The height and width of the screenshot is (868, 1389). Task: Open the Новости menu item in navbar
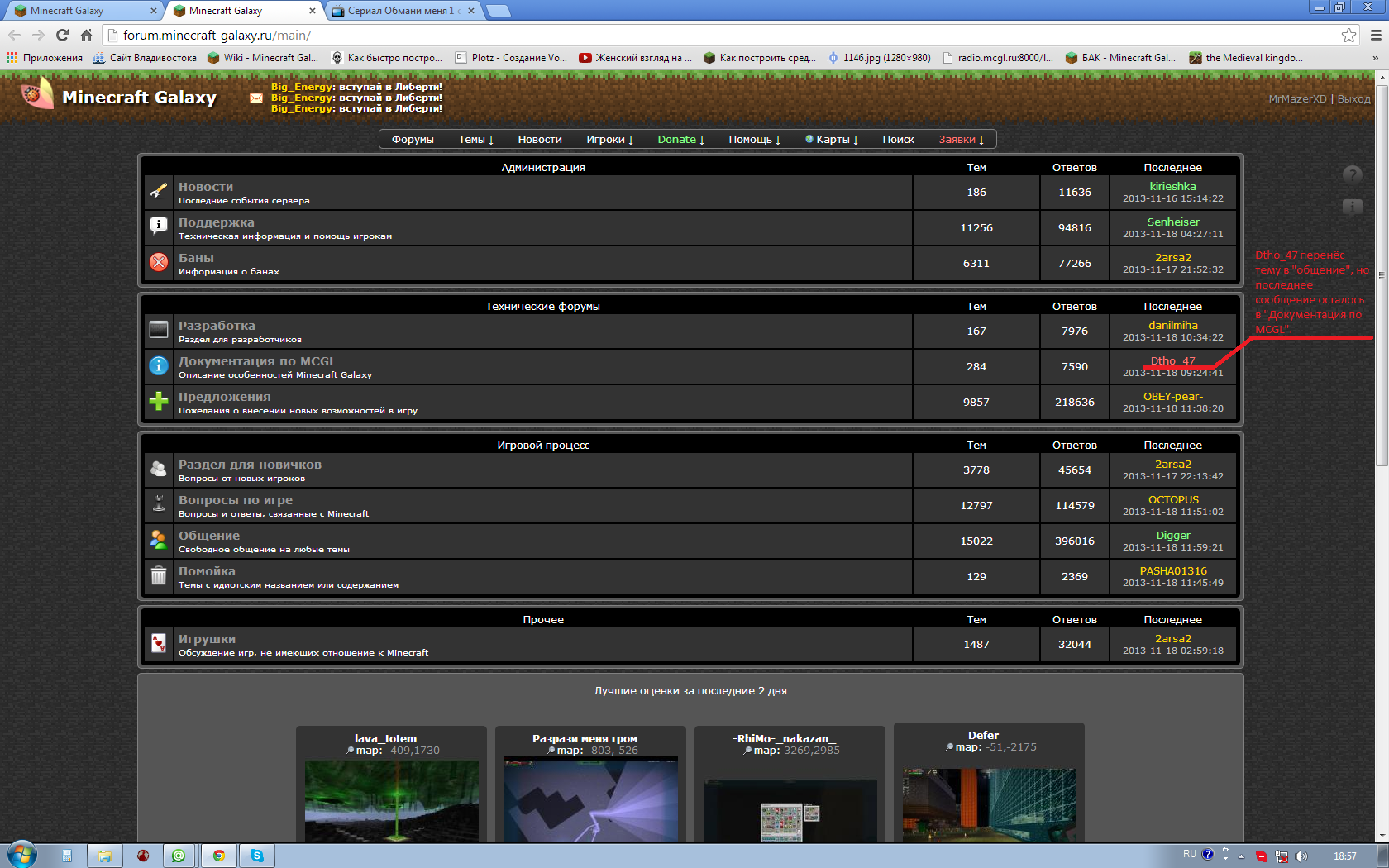pos(540,140)
